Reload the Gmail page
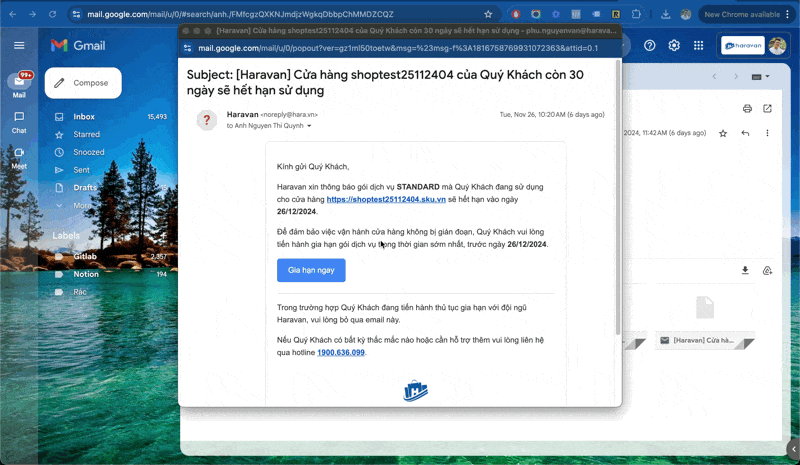 point(52,14)
